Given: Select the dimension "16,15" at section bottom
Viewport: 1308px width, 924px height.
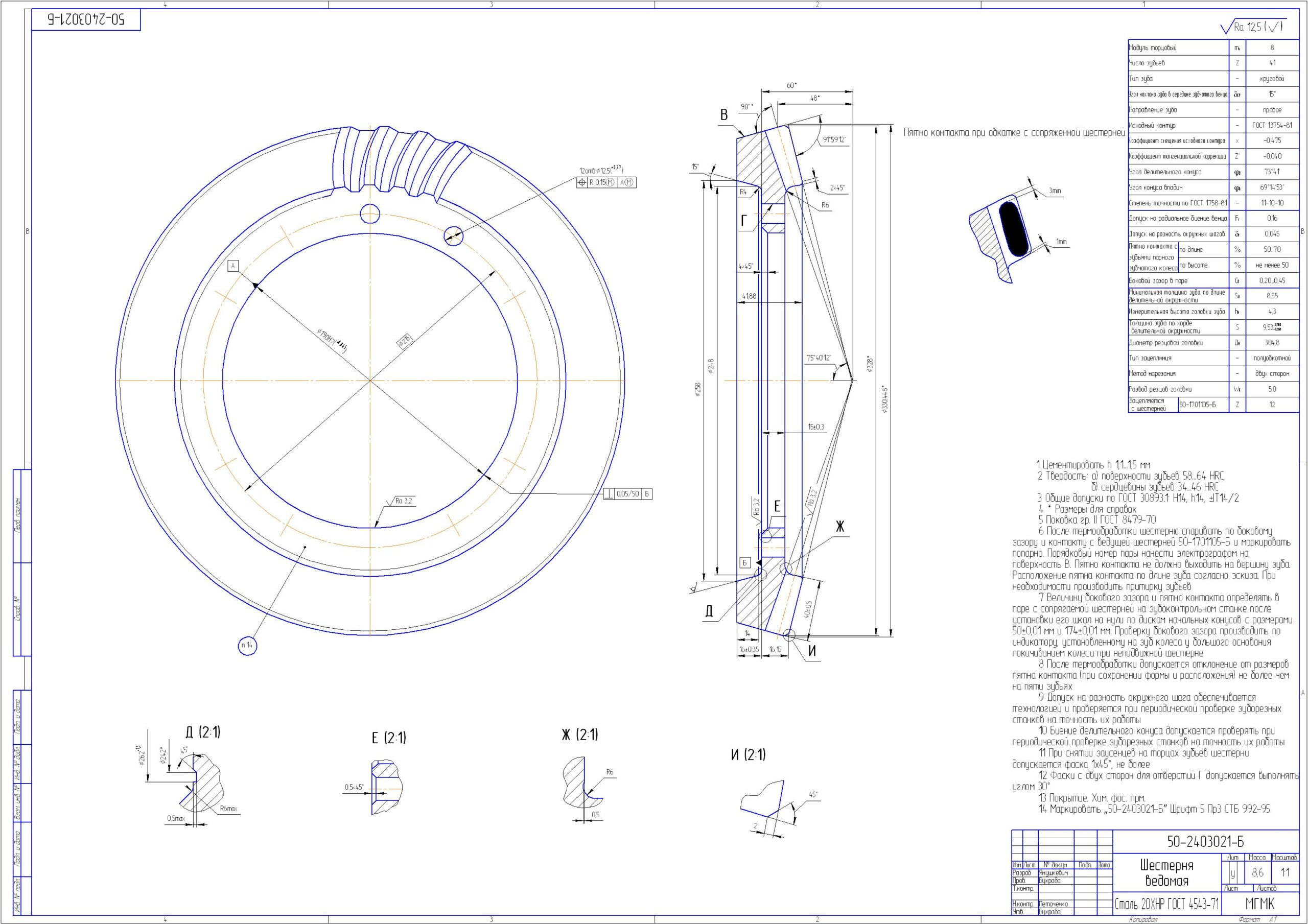Looking at the screenshot, I should pos(775,649).
